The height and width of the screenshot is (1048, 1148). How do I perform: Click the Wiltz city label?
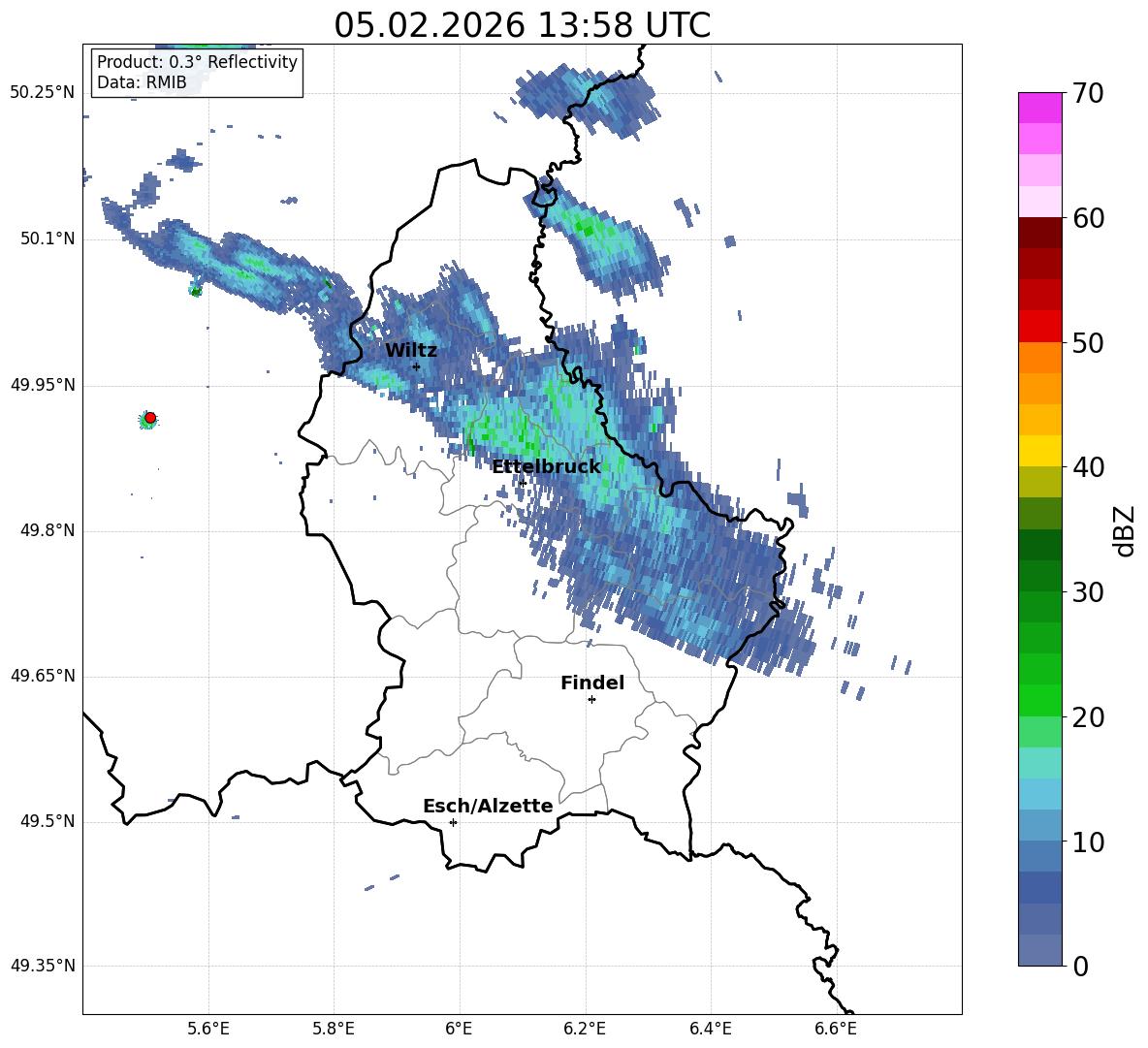pos(411,351)
